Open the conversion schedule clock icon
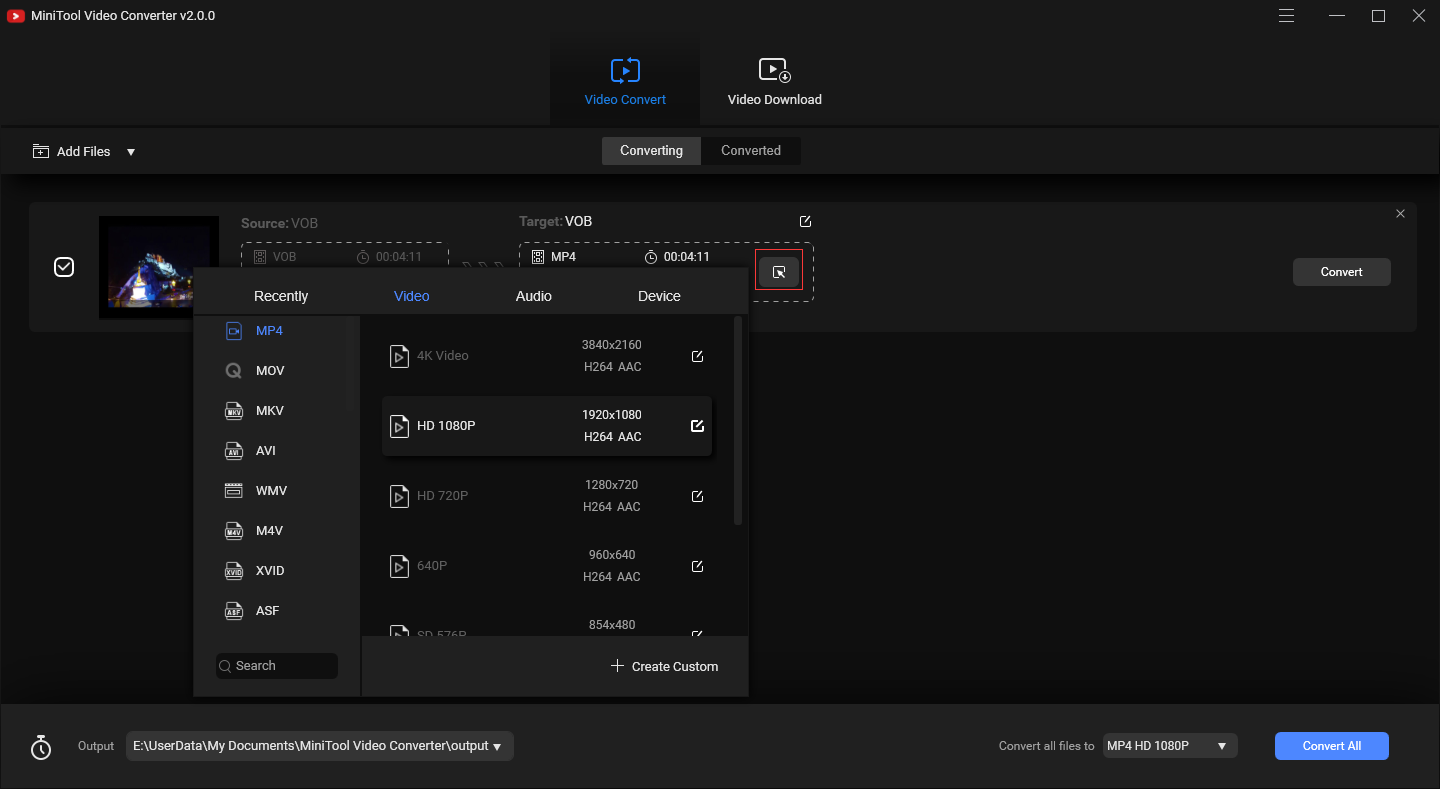This screenshot has height=789, width=1440. (41, 746)
